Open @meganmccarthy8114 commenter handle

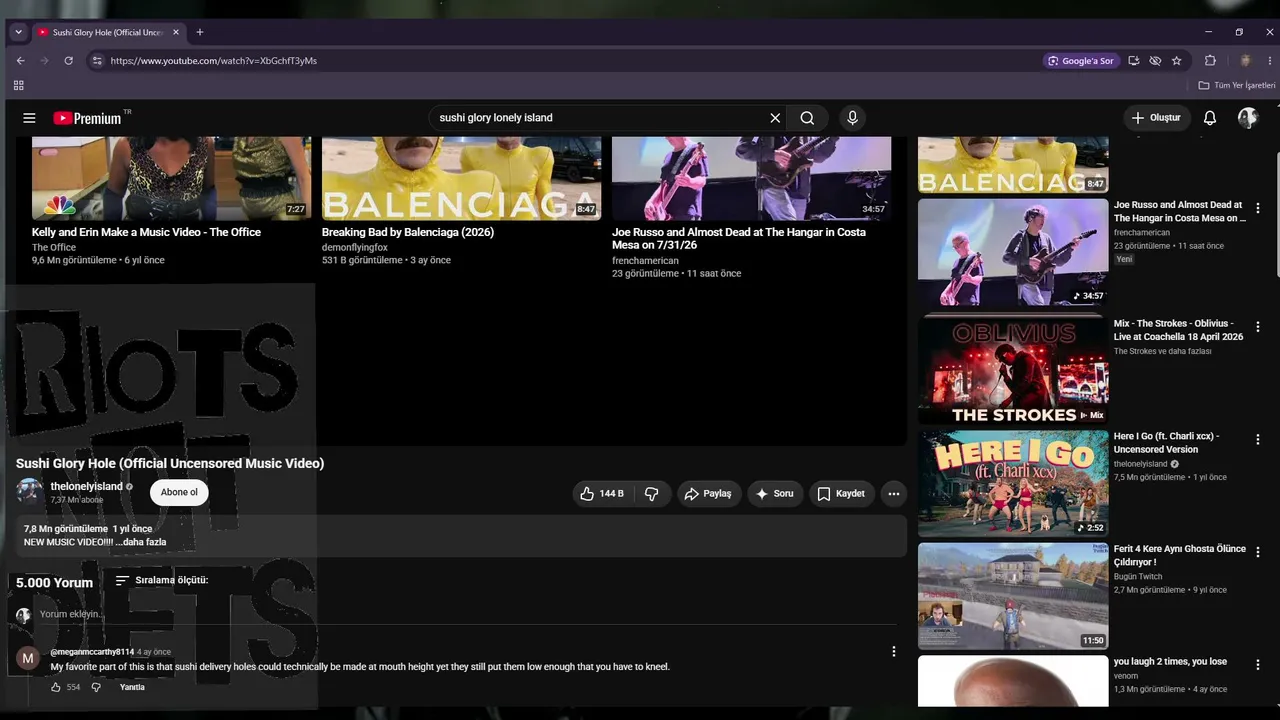pyautogui.click(x=92, y=652)
